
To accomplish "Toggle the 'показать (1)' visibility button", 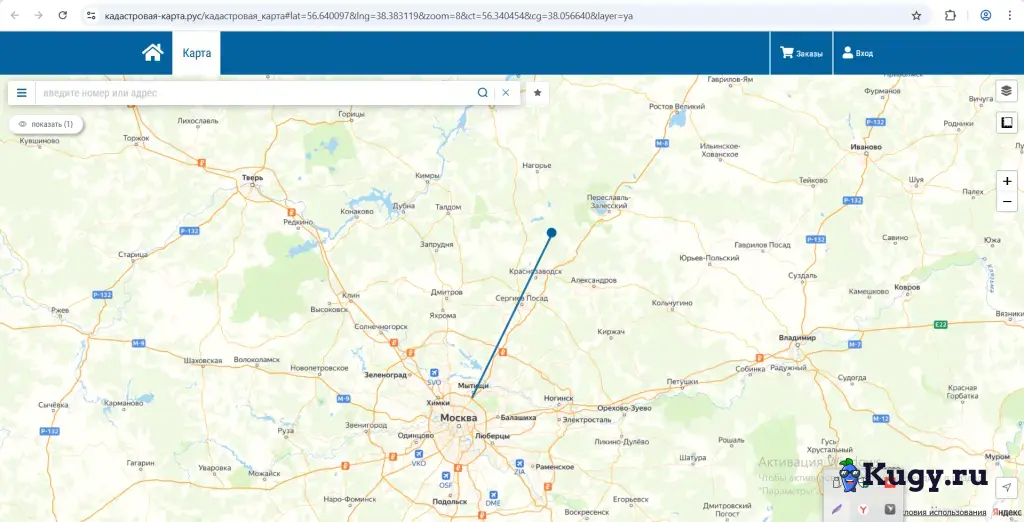I will point(46,124).
